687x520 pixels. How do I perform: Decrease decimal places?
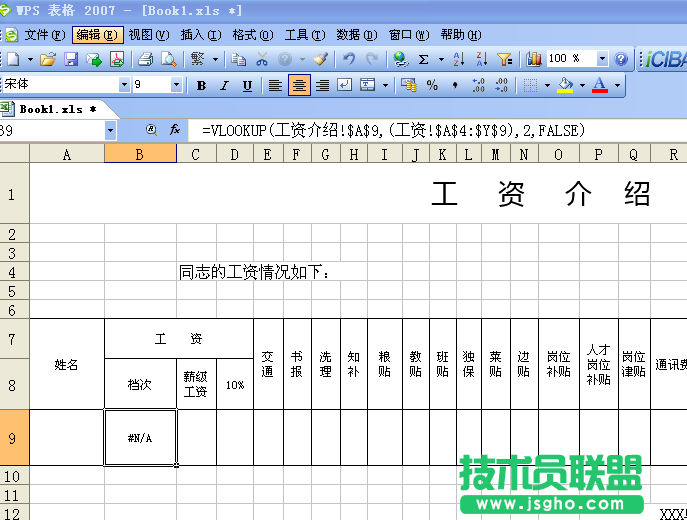point(501,85)
